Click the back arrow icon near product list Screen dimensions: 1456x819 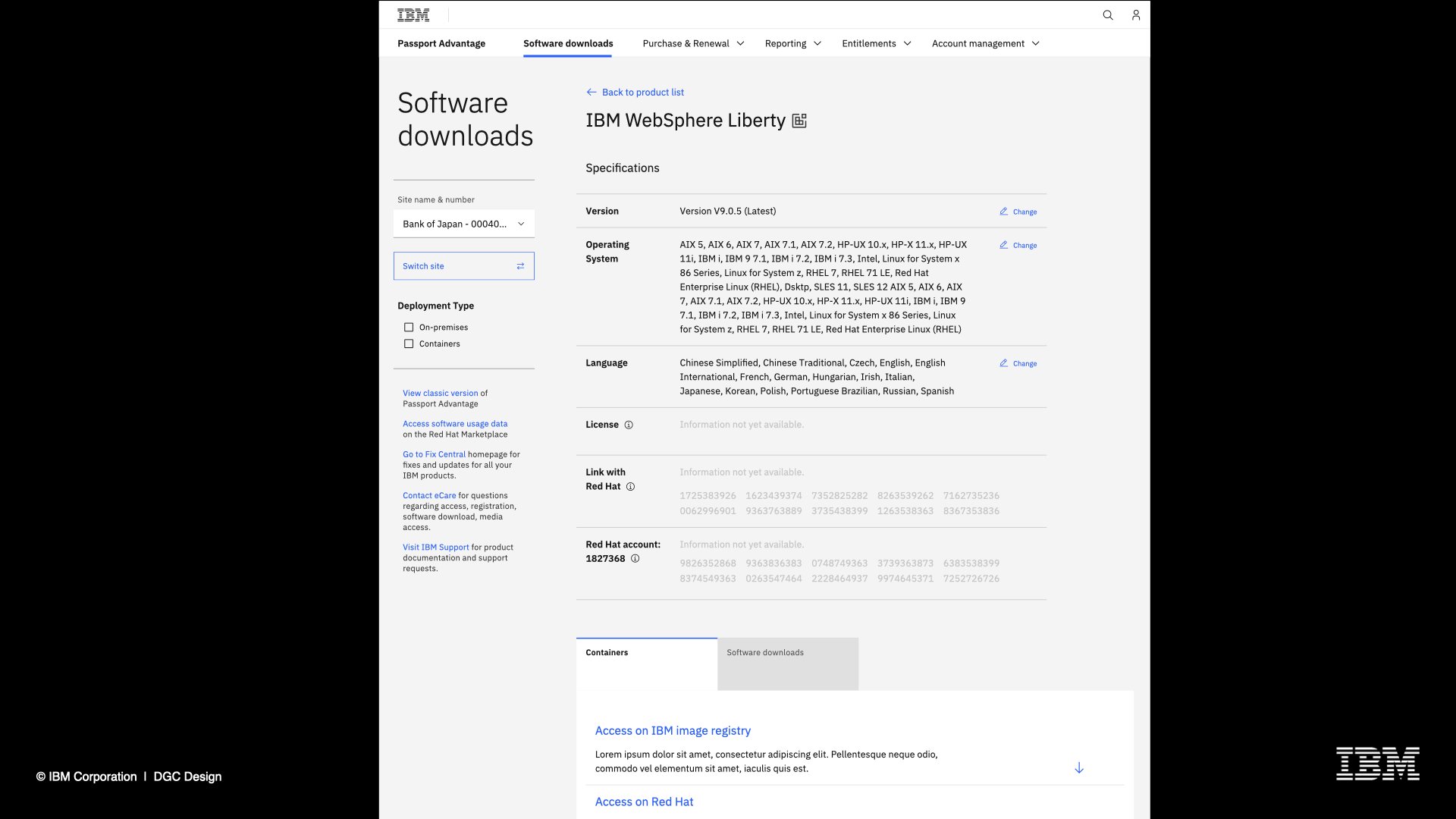click(591, 93)
